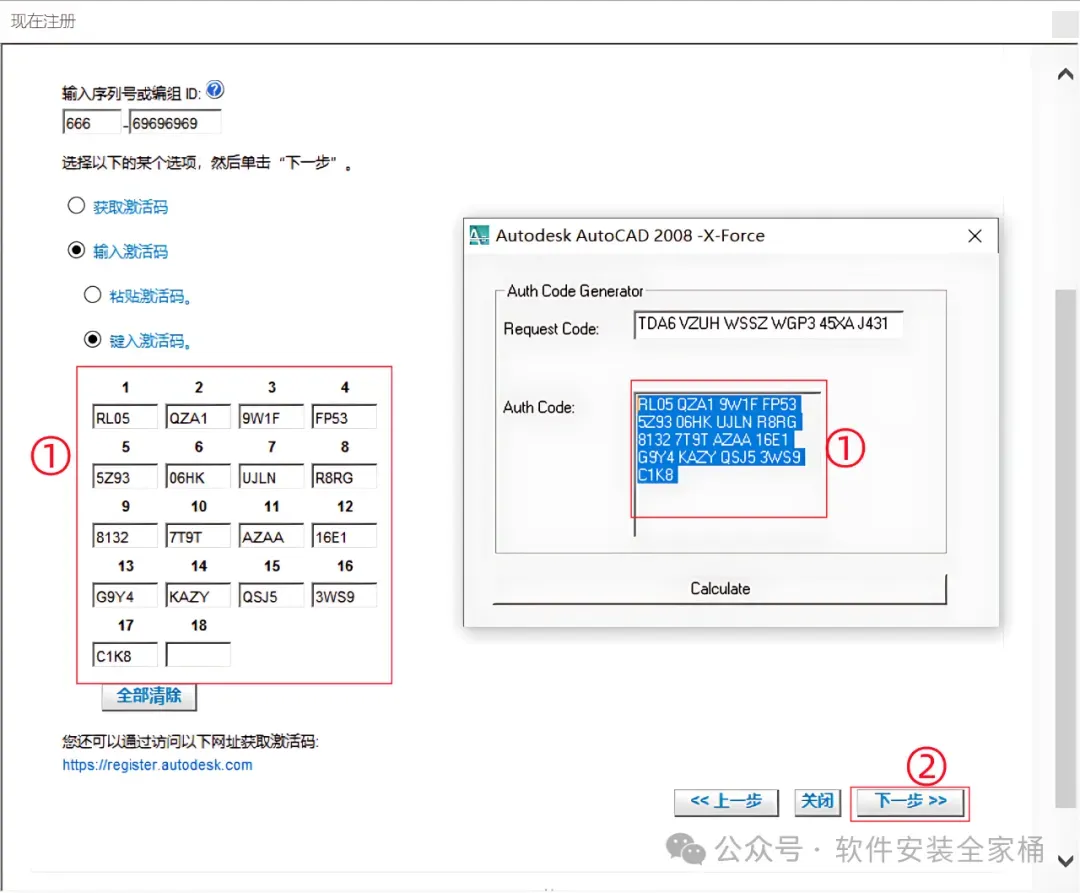This screenshot has width=1080, height=893.
Task: Click activation field 14 containing KAZY
Action: 198,596
